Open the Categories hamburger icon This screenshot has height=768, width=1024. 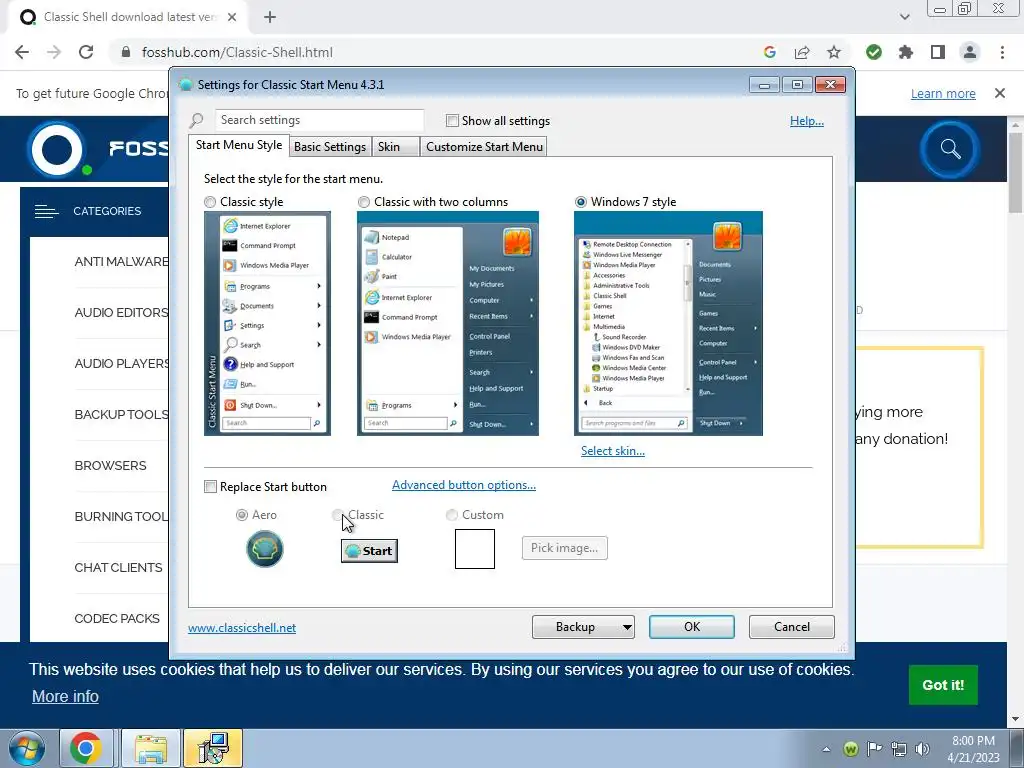[x=46, y=211]
